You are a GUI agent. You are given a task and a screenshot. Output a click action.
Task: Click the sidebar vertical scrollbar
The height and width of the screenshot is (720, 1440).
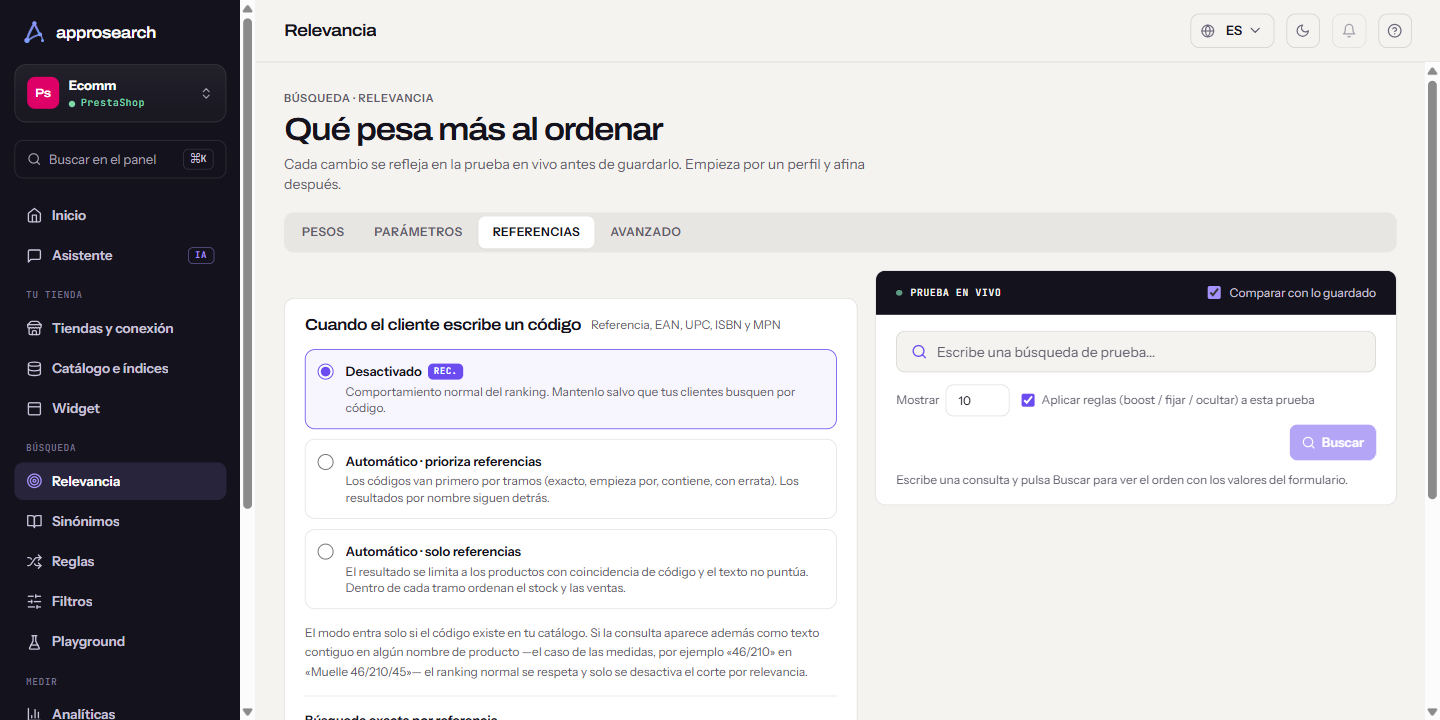tap(247, 262)
